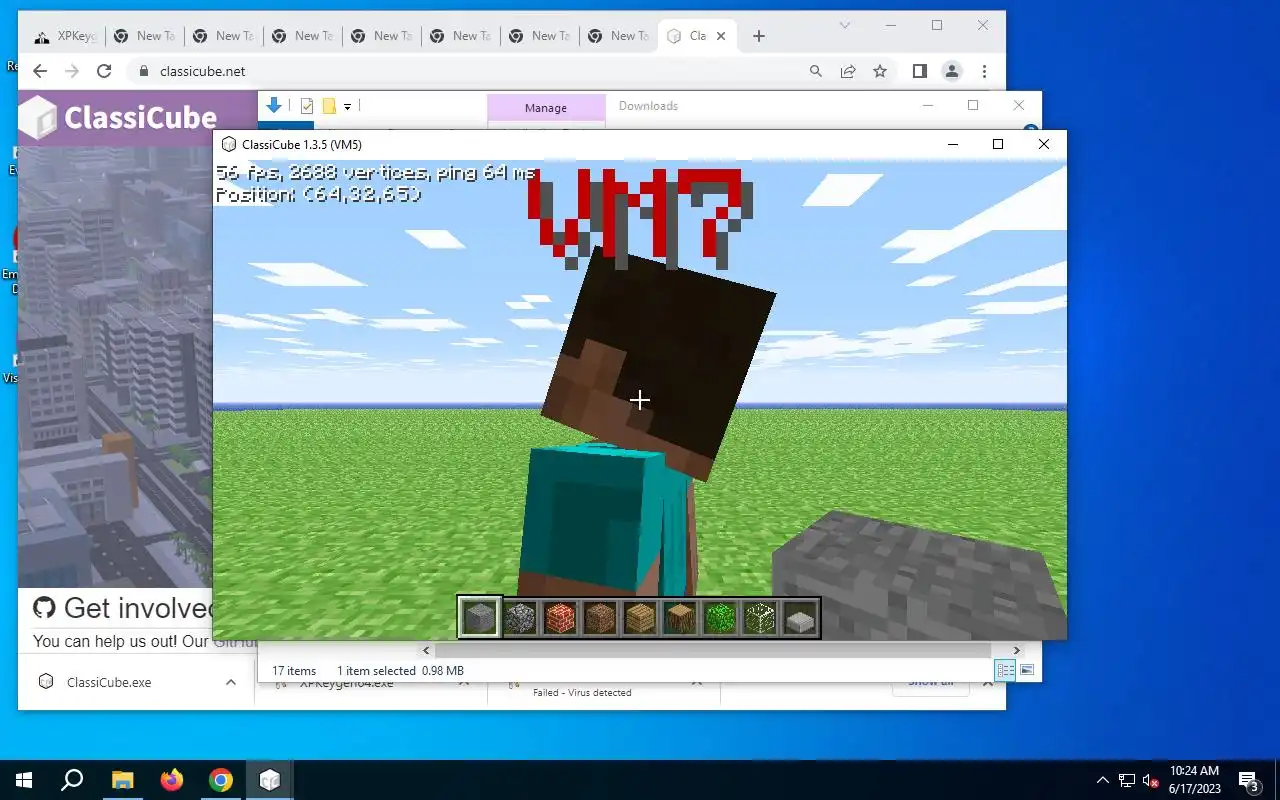Switch to the Cla Chrome tab

698,36
